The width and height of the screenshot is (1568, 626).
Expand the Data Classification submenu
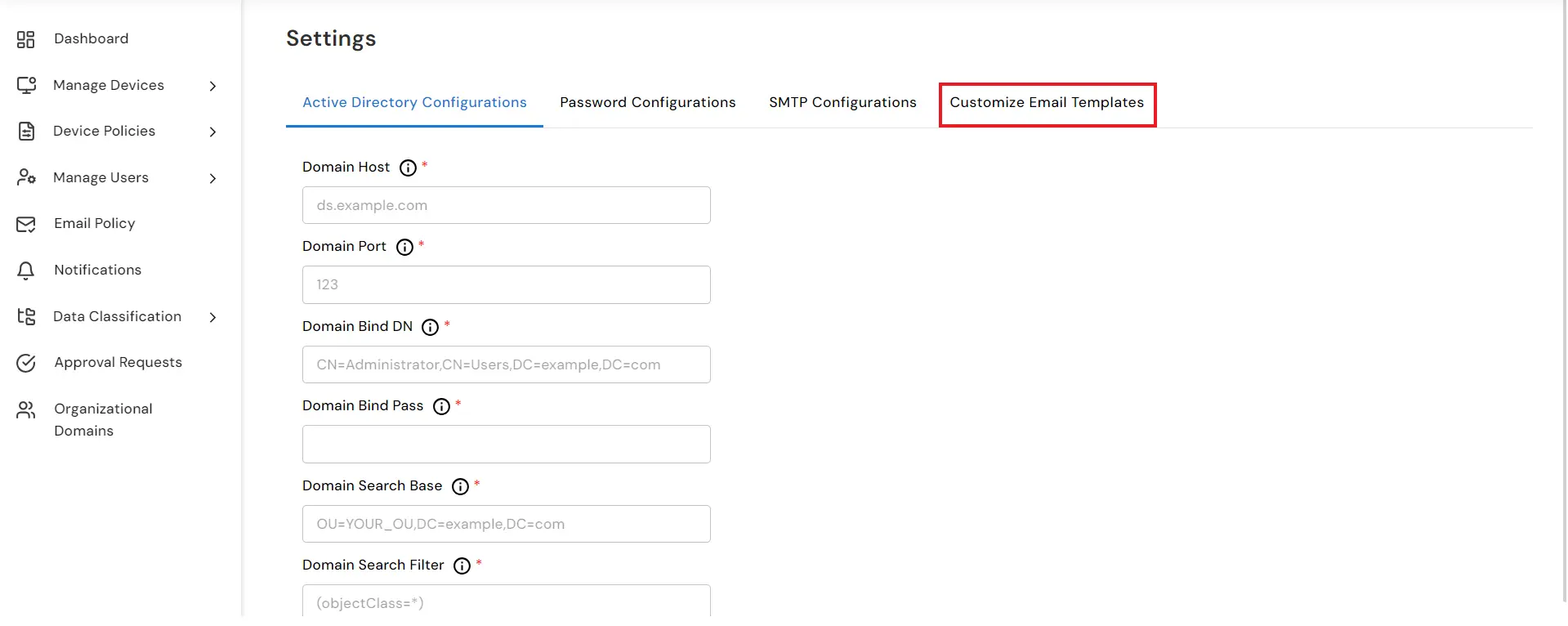212,317
